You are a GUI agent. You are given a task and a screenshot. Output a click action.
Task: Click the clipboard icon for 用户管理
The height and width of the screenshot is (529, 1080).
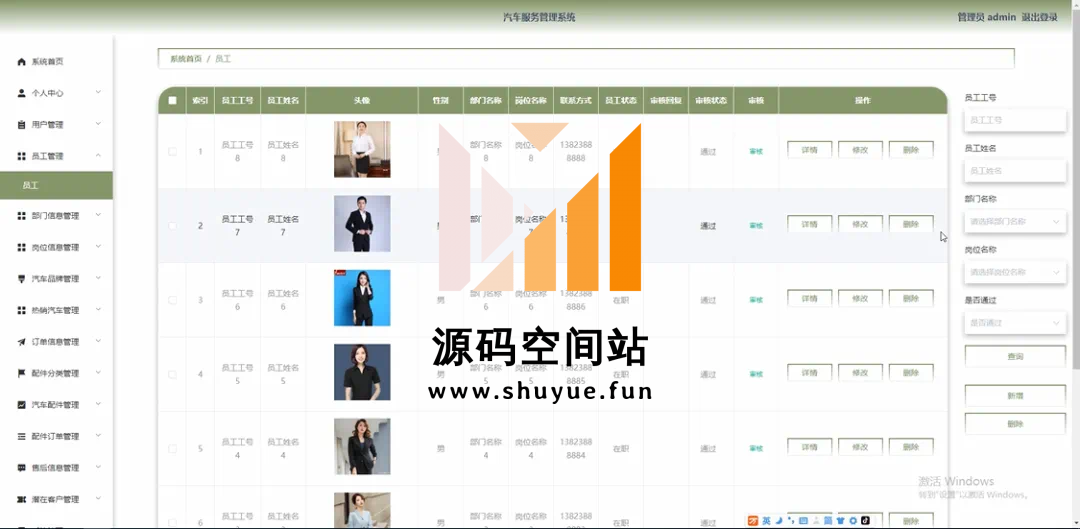pos(21,125)
